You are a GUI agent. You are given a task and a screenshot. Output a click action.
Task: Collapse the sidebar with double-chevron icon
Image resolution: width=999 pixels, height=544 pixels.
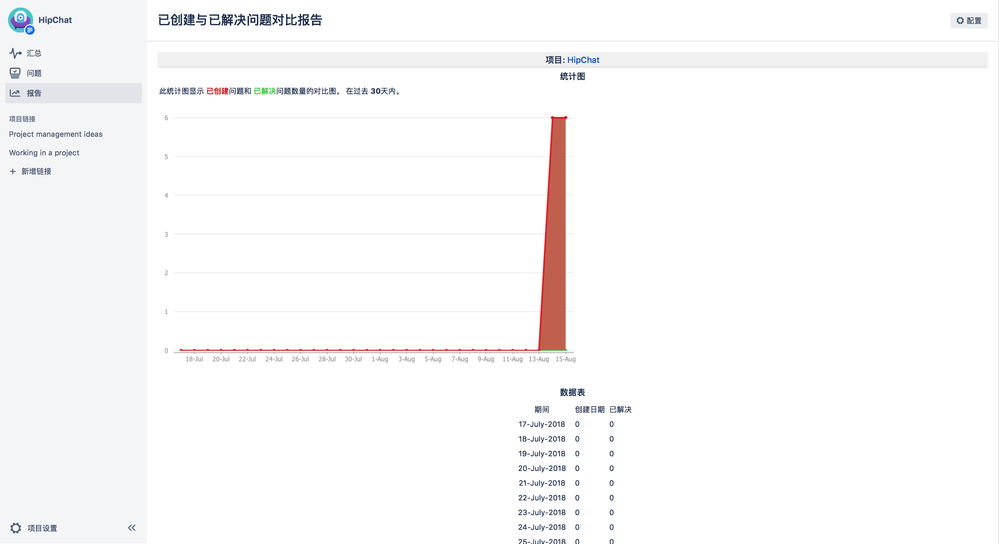pos(132,527)
